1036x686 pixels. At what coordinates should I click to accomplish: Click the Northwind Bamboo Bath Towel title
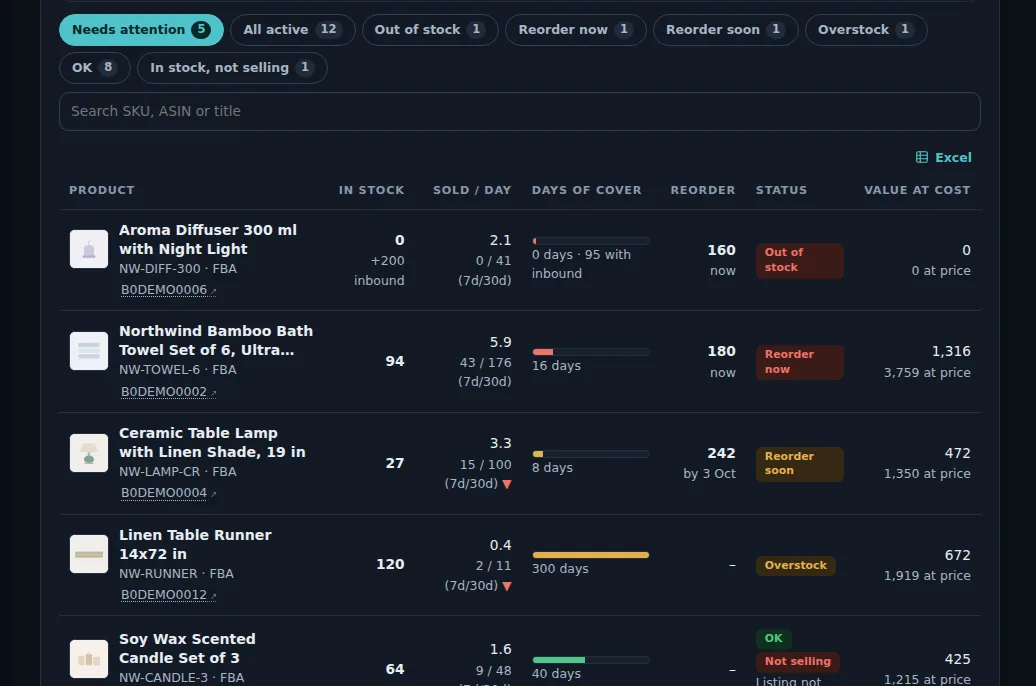(216, 341)
